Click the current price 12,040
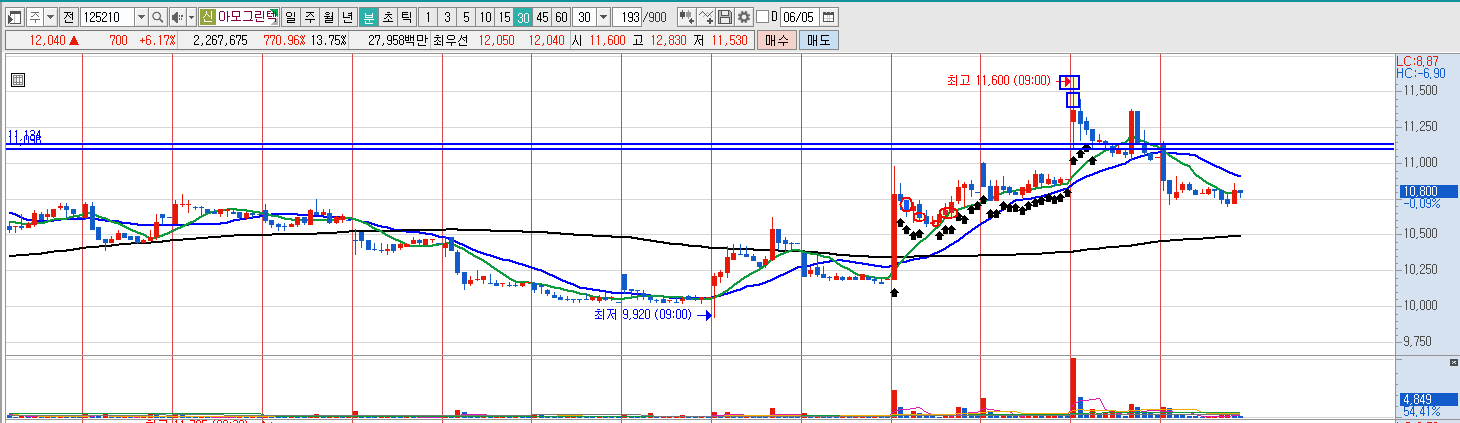This screenshot has height=423, width=1460. (47, 40)
